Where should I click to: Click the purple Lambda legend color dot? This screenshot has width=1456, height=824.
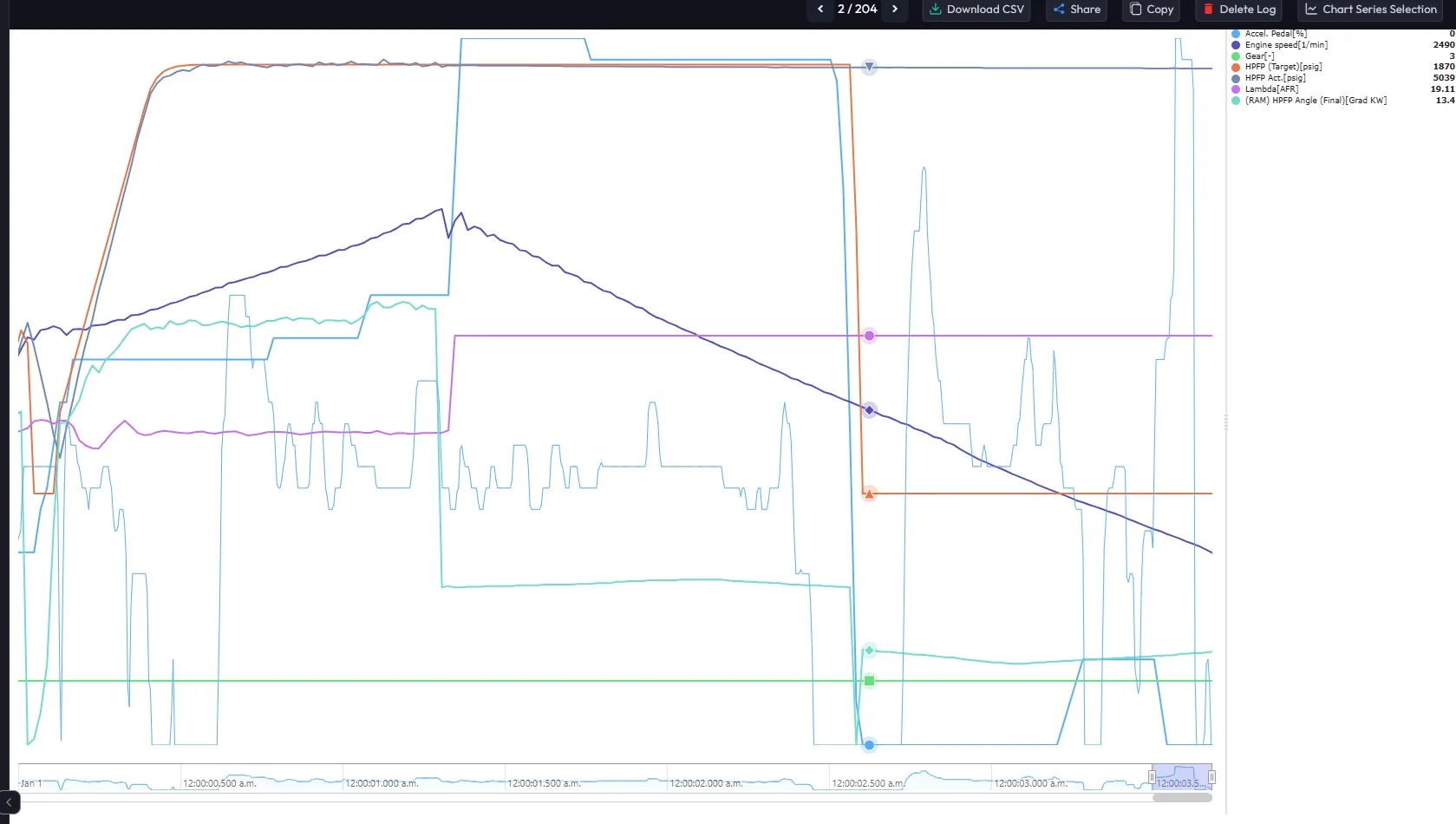click(1236, 89)
